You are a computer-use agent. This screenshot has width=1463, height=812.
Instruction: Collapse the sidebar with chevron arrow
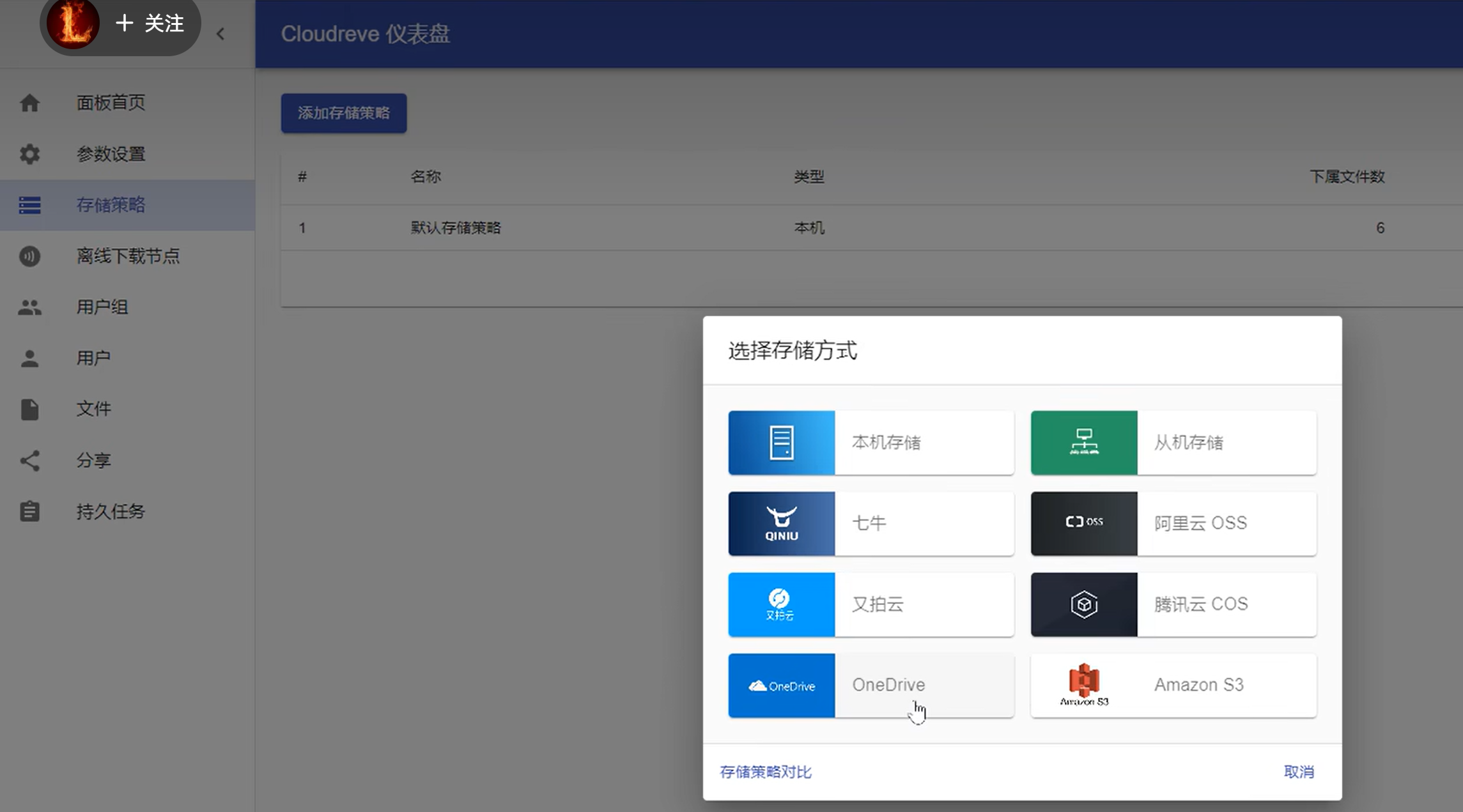pyautogui.click(x=221, y=34)
